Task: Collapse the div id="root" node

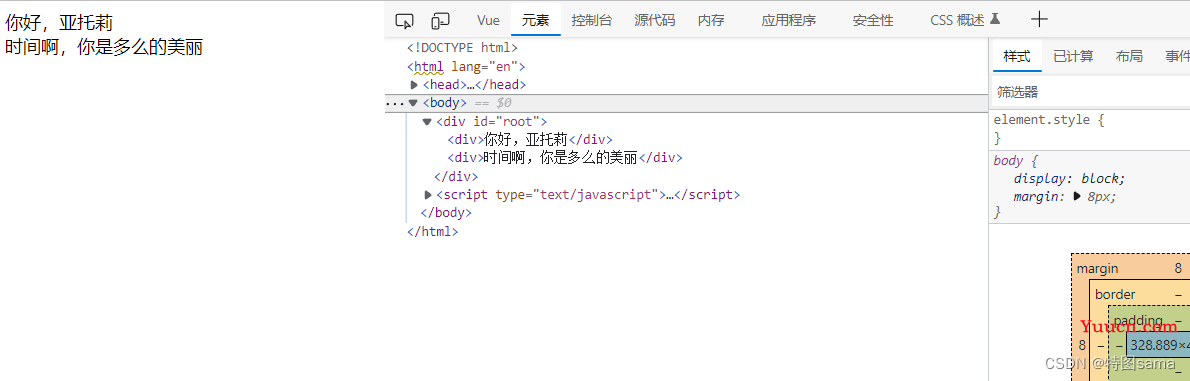Action: (427, 121)
